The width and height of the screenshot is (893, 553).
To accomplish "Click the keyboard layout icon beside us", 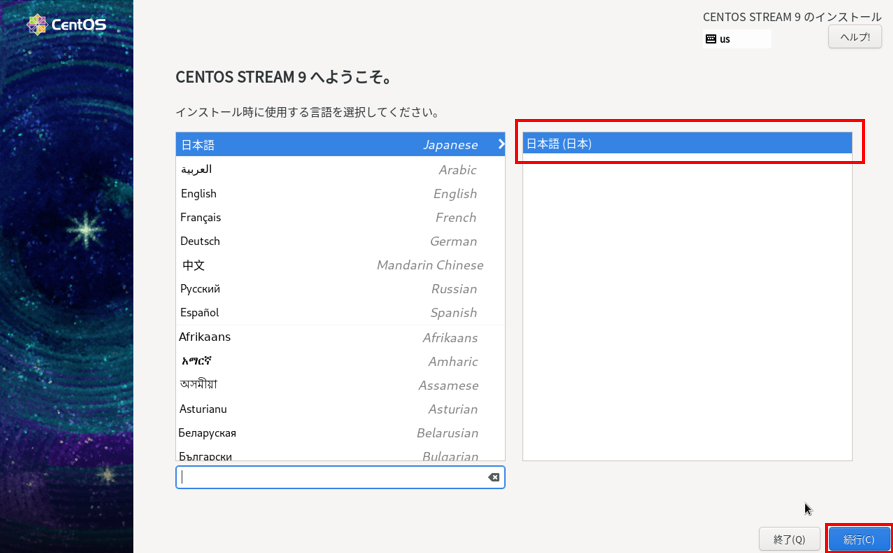I will (710, 39).
